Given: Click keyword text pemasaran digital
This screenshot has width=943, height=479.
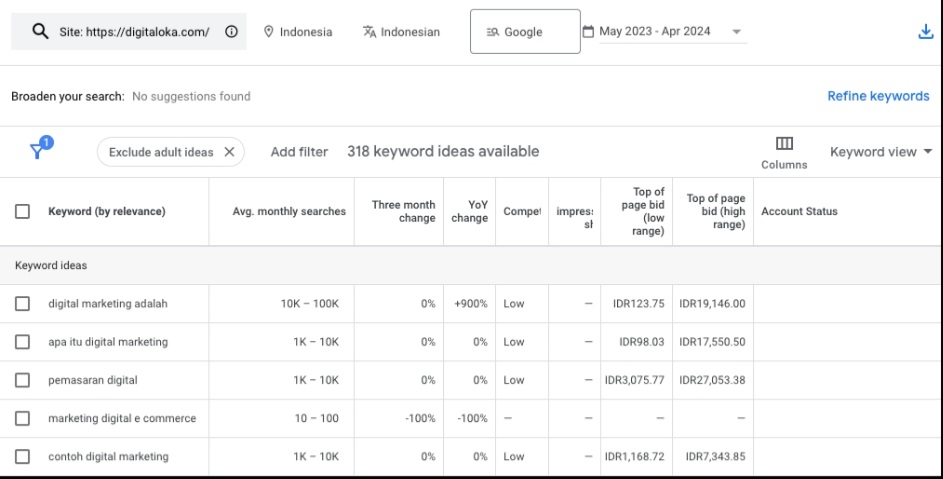Looking at the screenshot, I should click(x=93, y=380).
